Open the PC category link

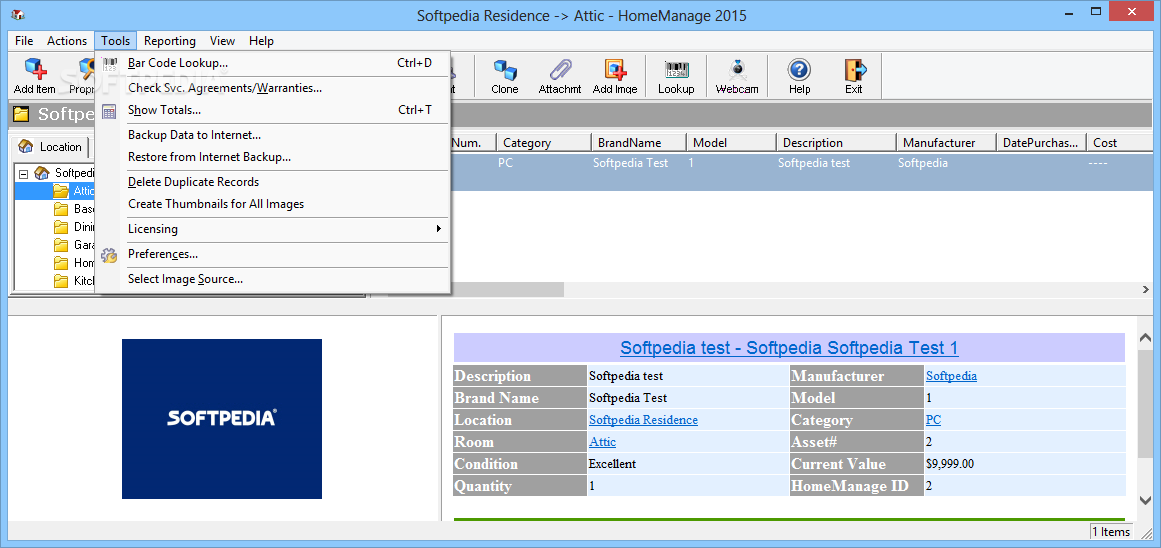click(x=933, y=420)
